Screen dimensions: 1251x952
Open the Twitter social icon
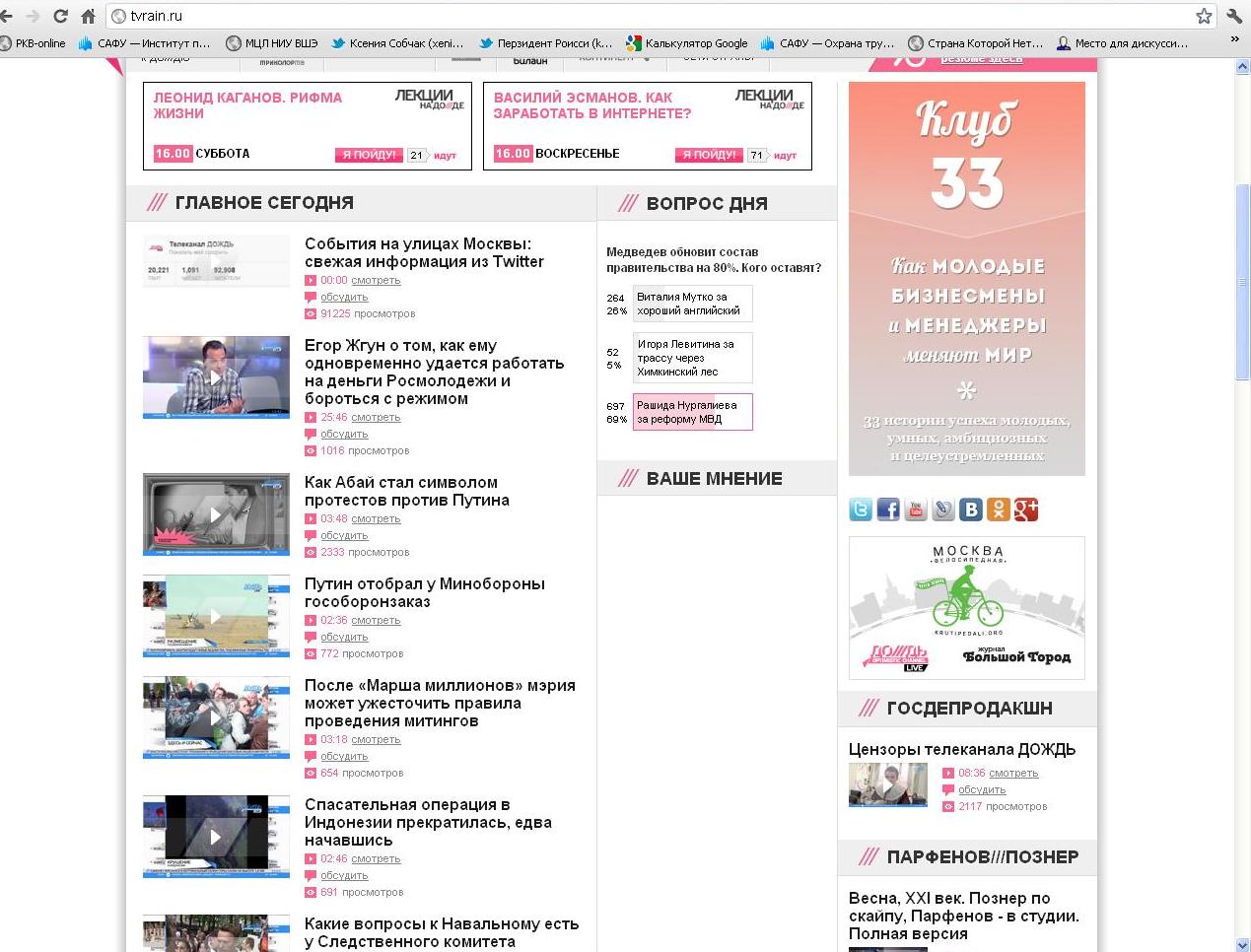pyautogui.click(x=861, y=510)
